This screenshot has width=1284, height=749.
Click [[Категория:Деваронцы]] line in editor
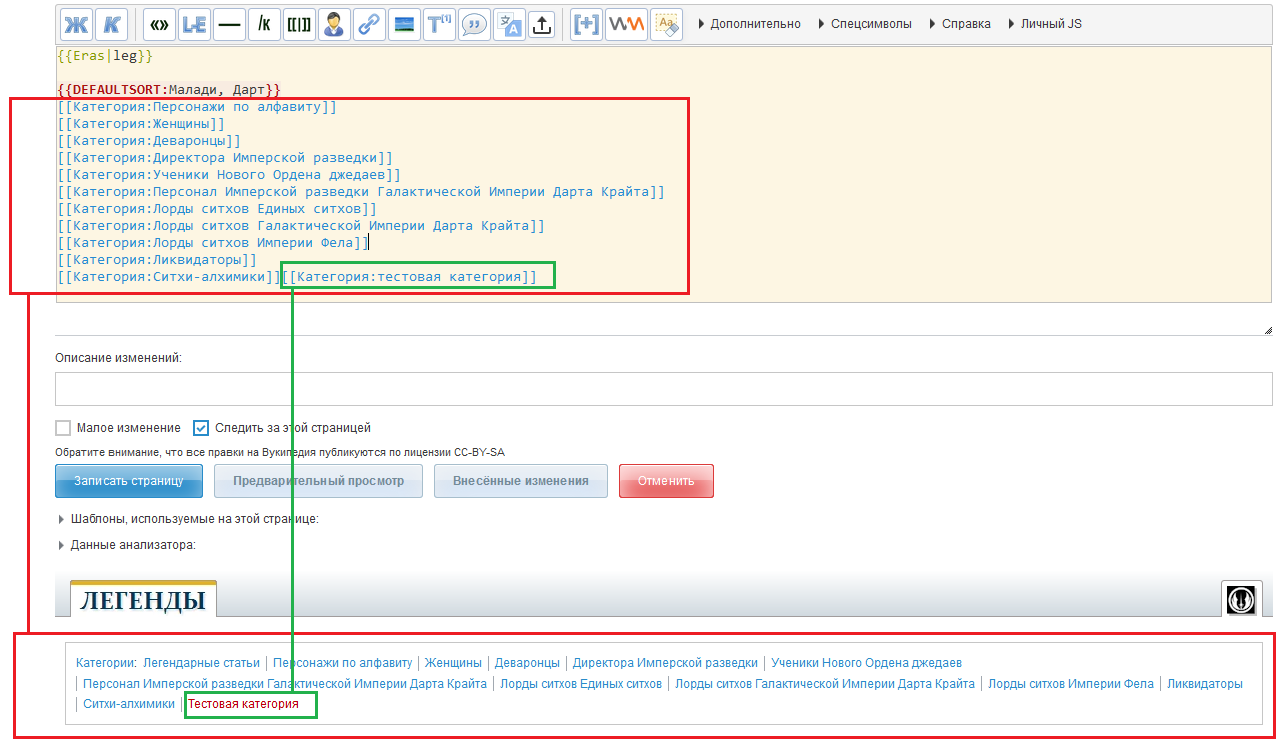(x=149, y=141)
